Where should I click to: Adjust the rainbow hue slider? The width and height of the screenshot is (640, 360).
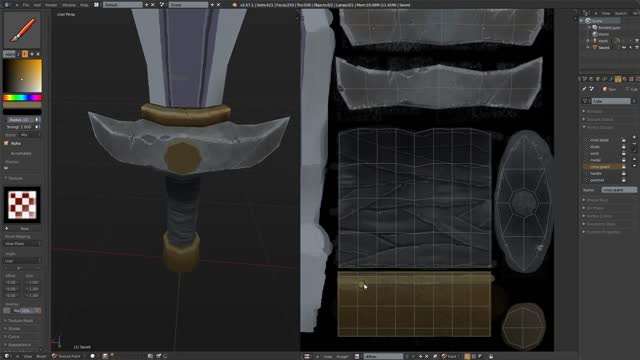coord(22,98)
